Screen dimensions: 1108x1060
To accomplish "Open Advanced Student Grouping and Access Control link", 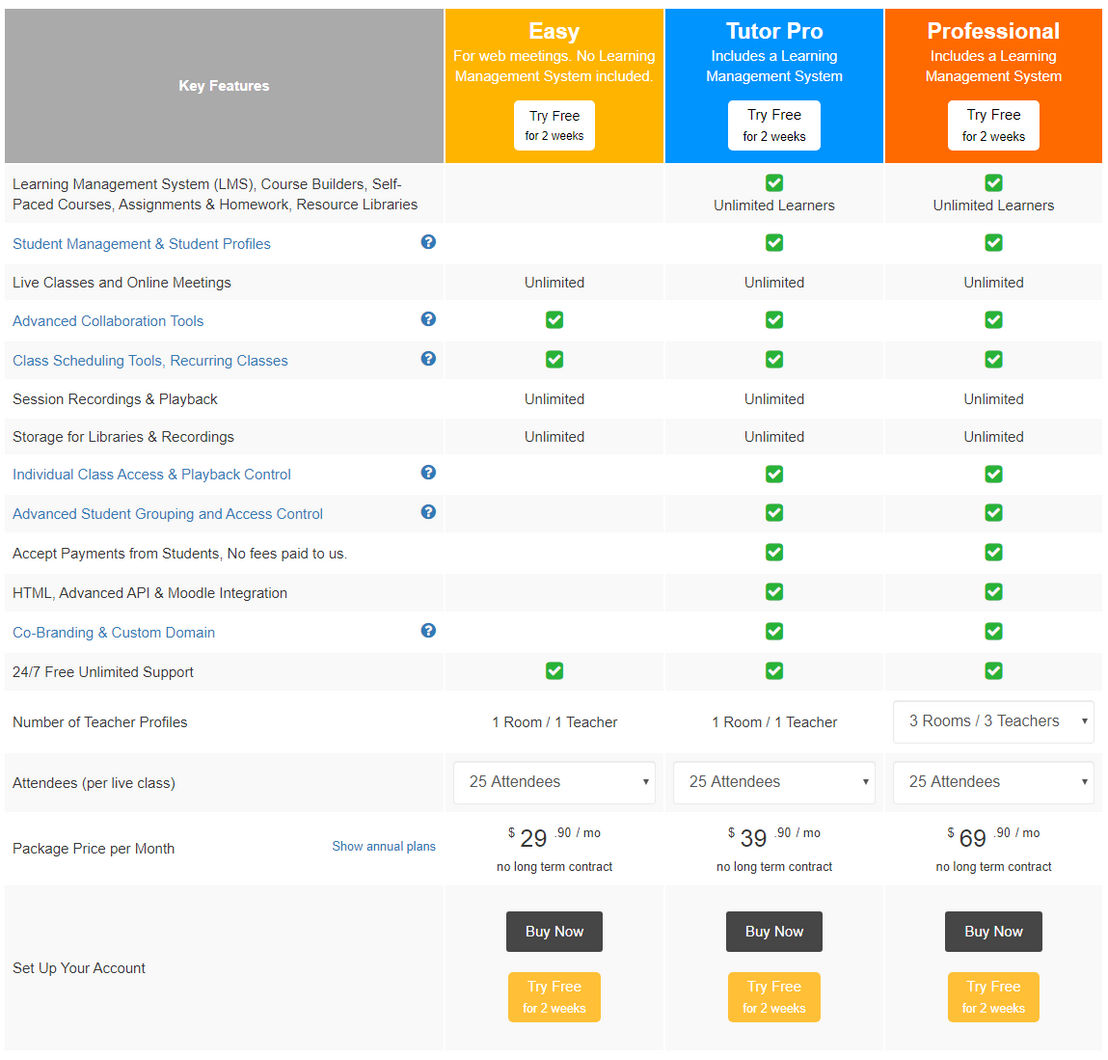I will [167, 514].
